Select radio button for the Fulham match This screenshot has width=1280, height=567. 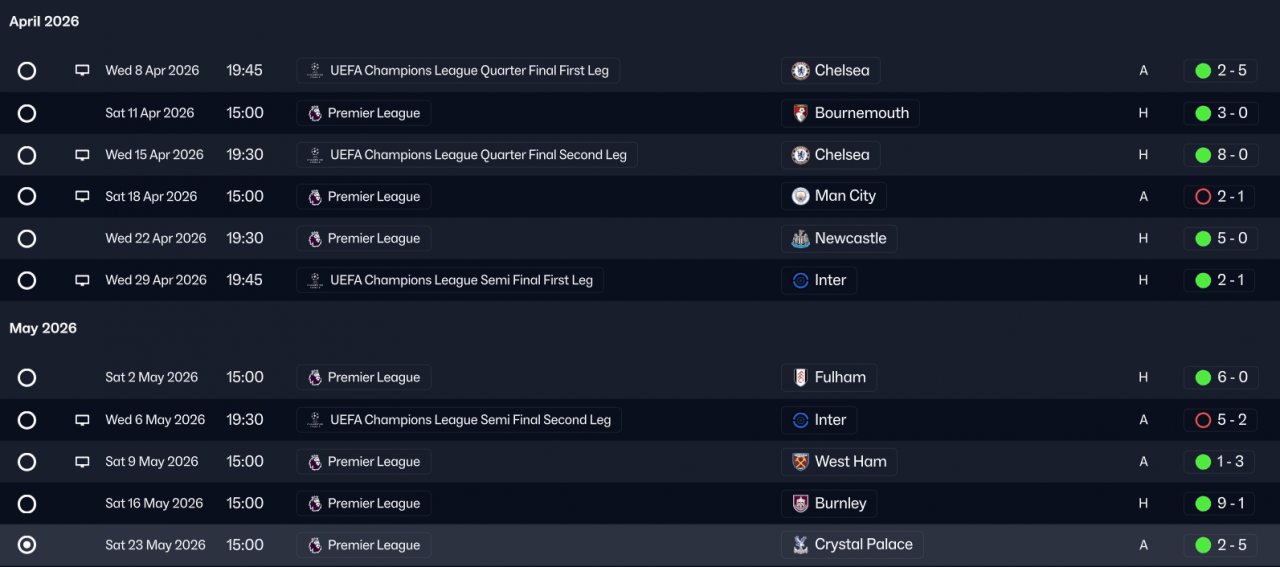tap(27, 378)
